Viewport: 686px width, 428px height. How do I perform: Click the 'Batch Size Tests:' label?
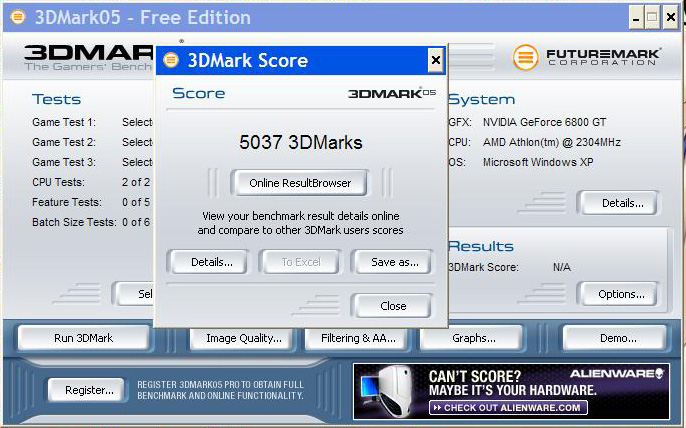coord(74,222)
